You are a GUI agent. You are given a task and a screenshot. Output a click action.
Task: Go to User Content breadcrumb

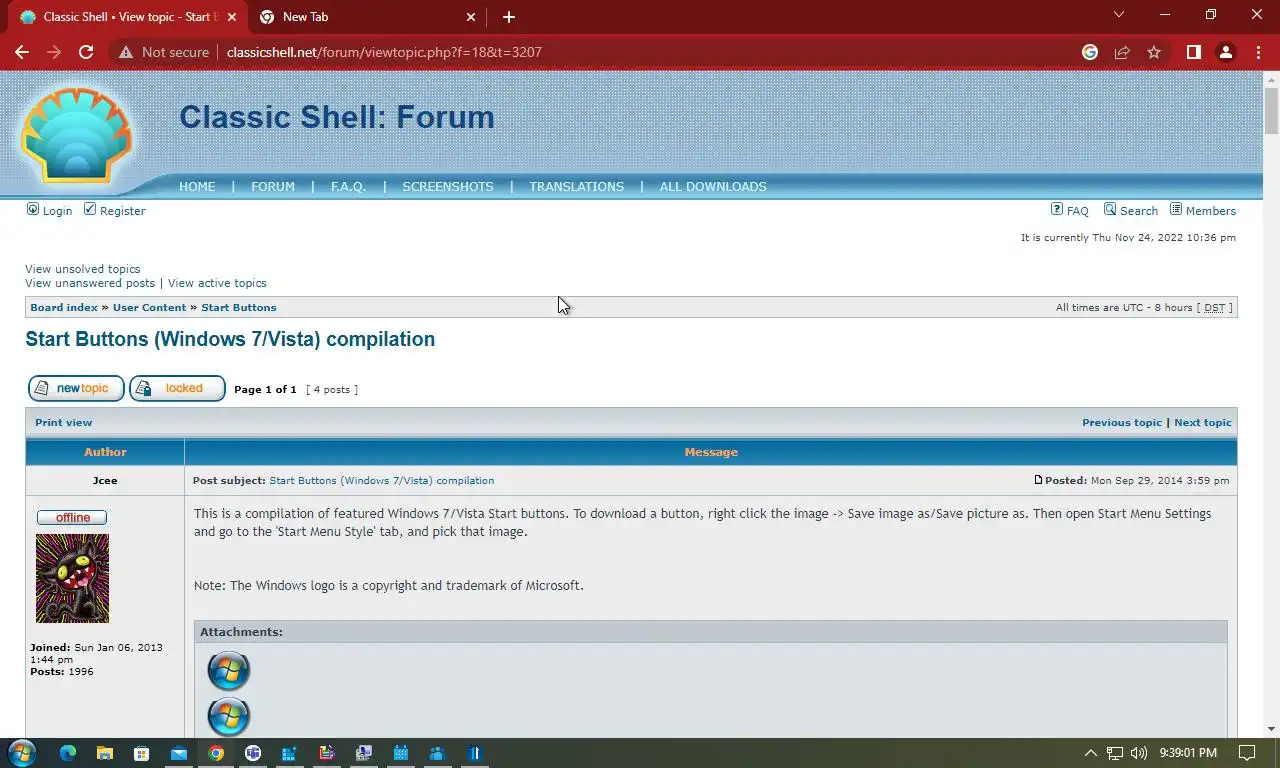(149, 308)
